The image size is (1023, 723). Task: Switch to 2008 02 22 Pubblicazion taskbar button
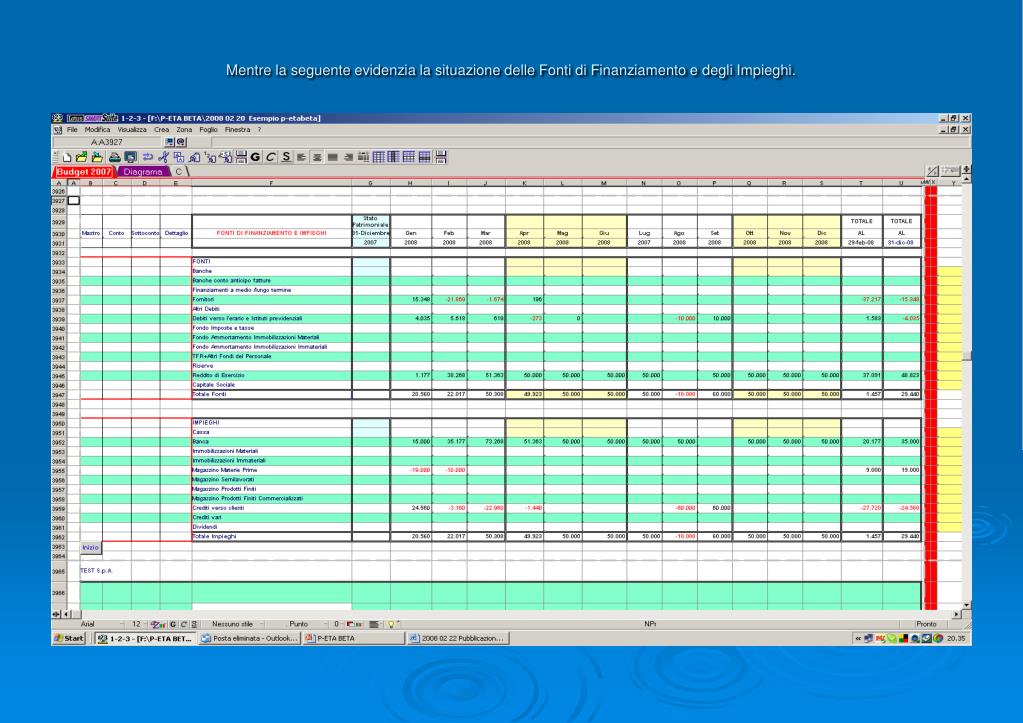click(x=458, y=638)
